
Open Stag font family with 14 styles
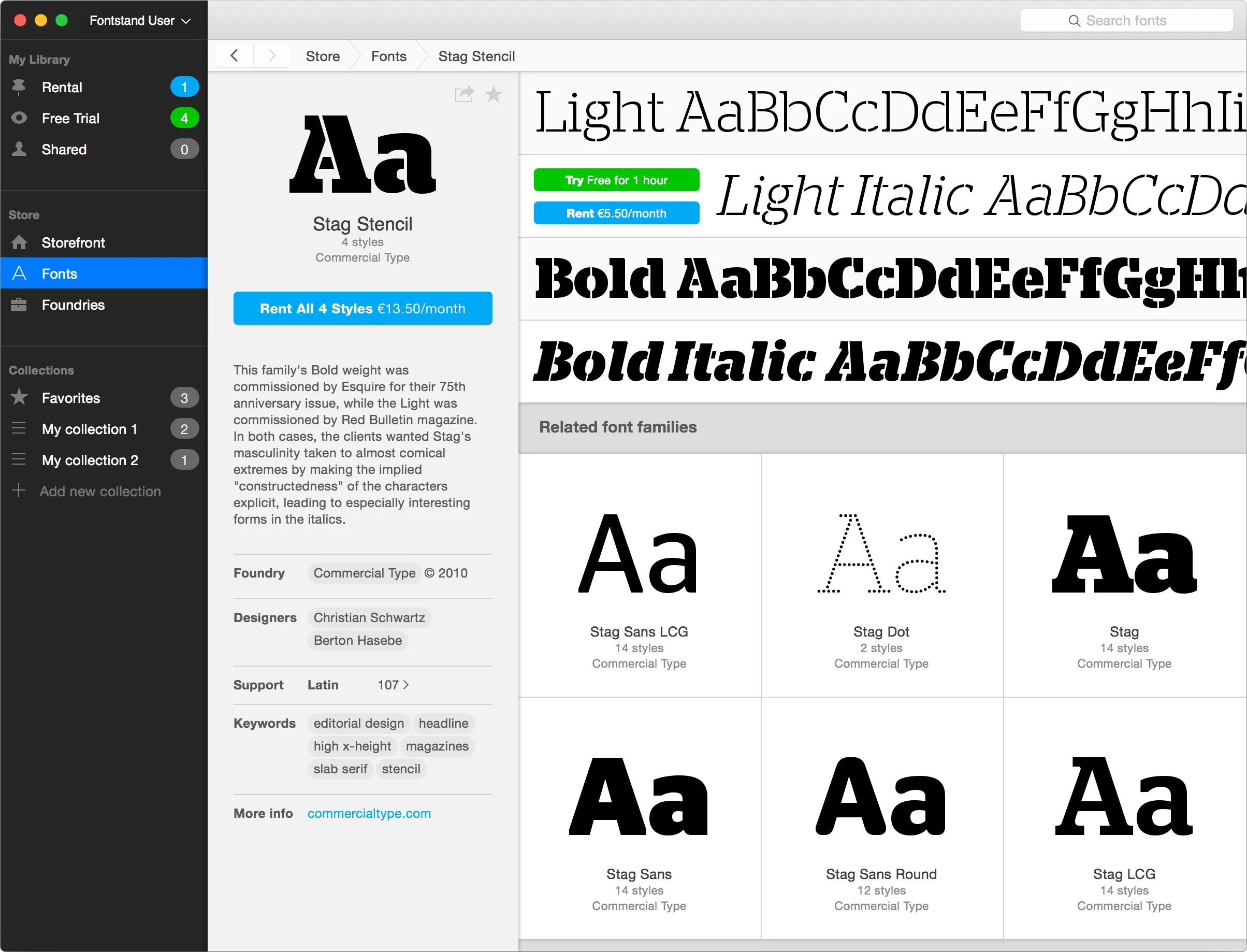point(1125,575)
